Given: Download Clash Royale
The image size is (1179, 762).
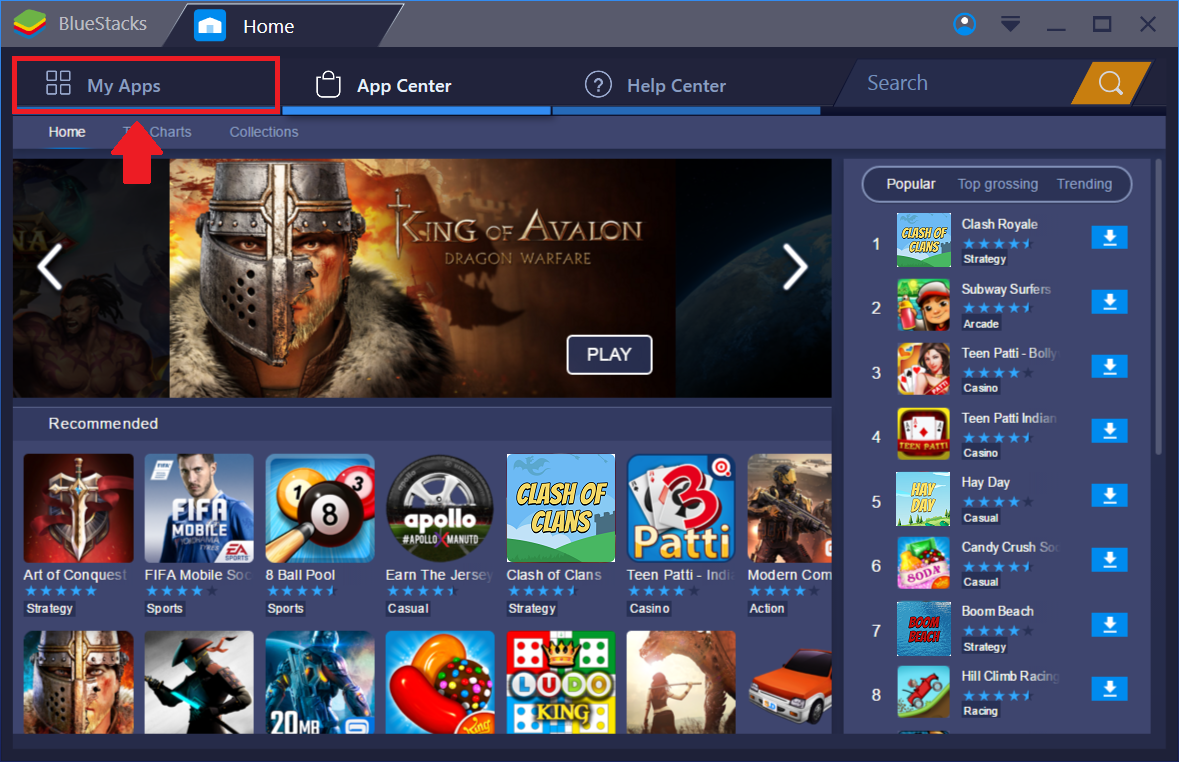Looking at the screenshot, I should 1109,238.
